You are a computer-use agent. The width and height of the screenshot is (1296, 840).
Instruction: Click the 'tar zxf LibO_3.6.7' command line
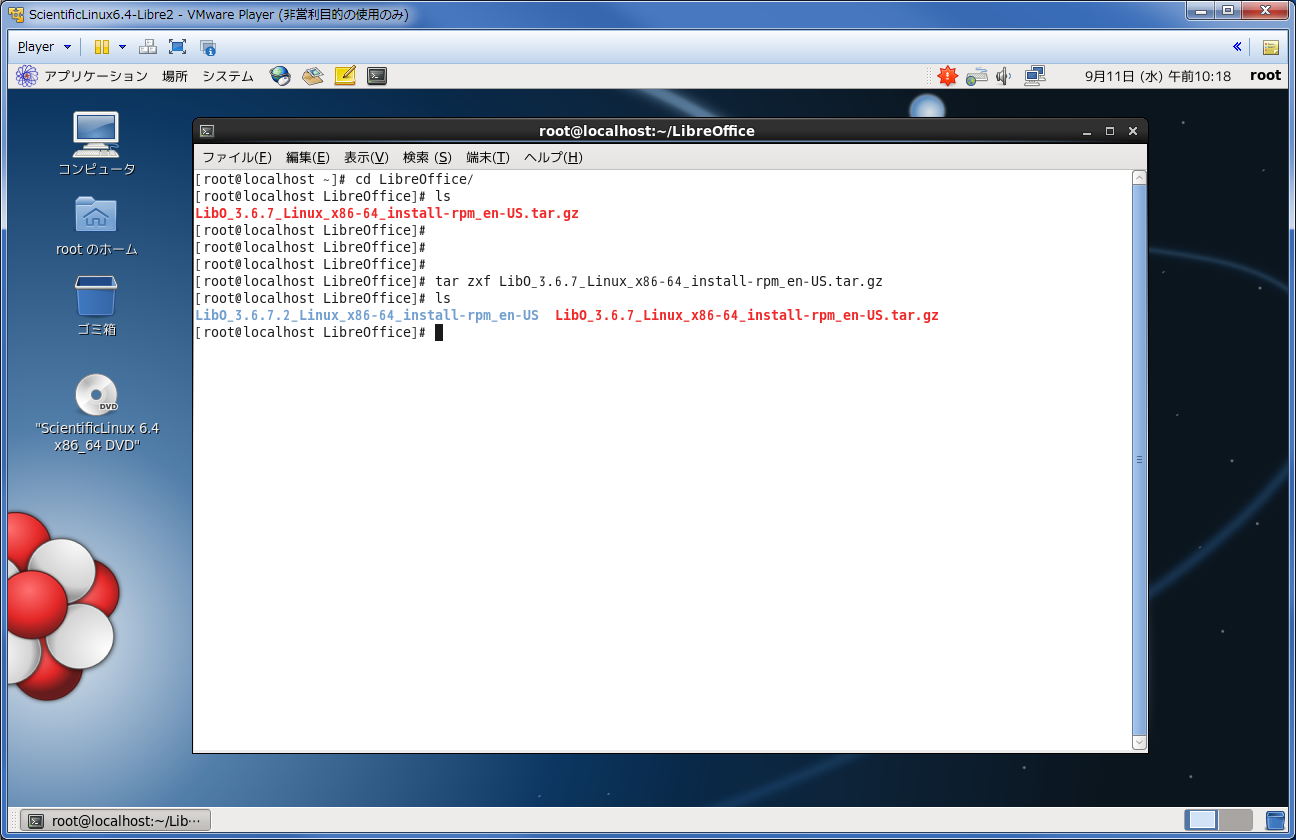point(659,282)
